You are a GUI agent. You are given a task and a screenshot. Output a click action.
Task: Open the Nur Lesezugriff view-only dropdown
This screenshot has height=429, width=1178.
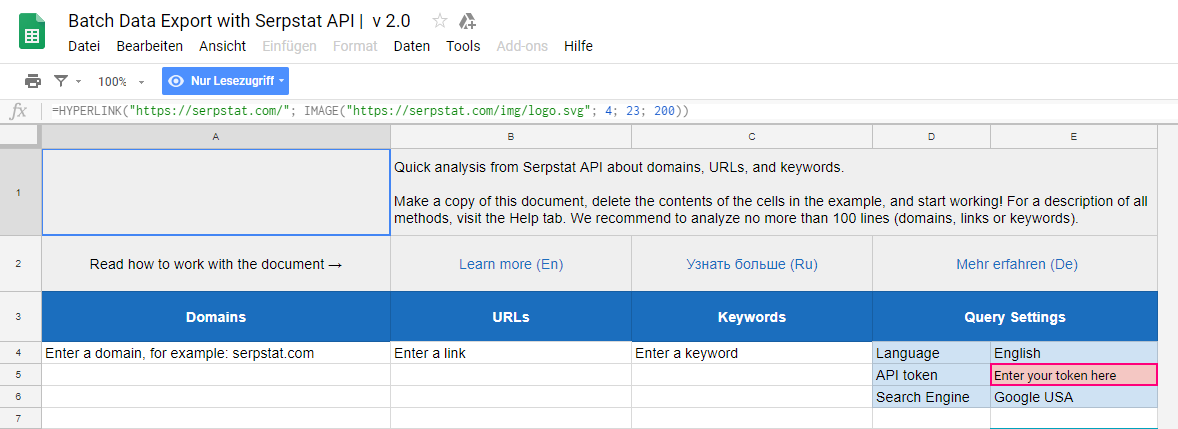click(225, 81)
